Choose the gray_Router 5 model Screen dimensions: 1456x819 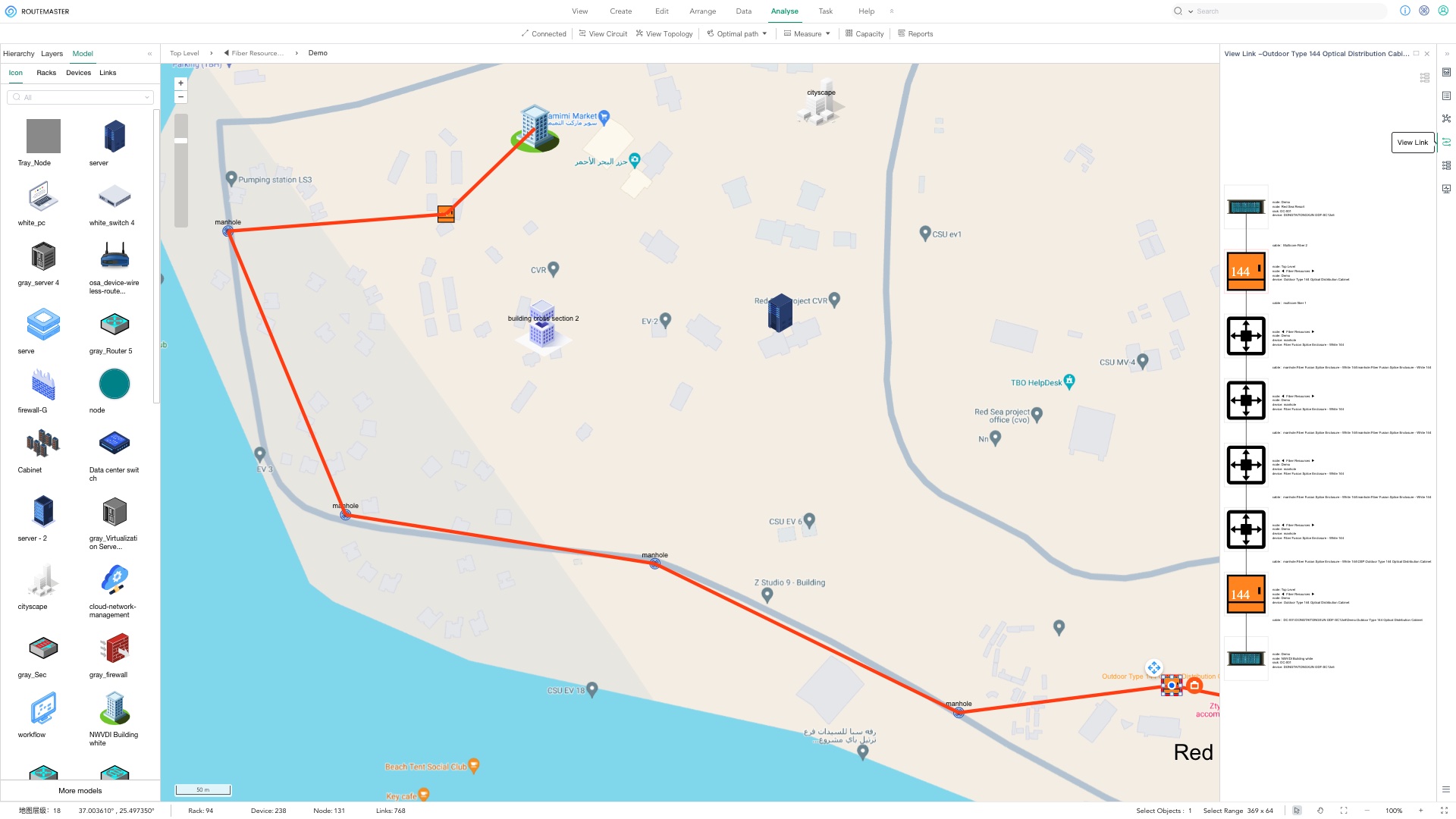pyautogui.click(x=114, y=325)
